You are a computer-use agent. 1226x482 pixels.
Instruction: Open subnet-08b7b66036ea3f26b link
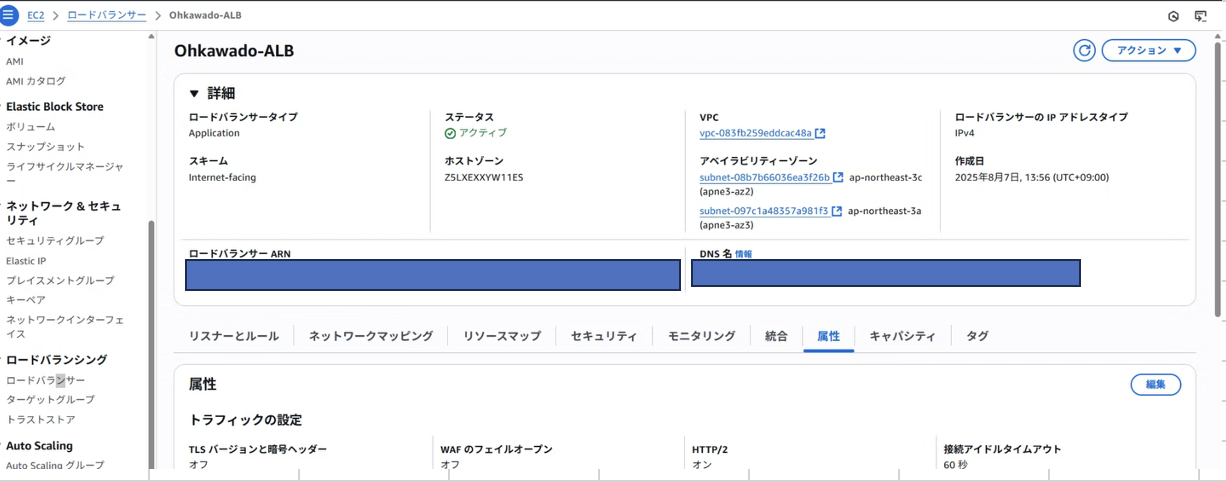tap(765, 178)
